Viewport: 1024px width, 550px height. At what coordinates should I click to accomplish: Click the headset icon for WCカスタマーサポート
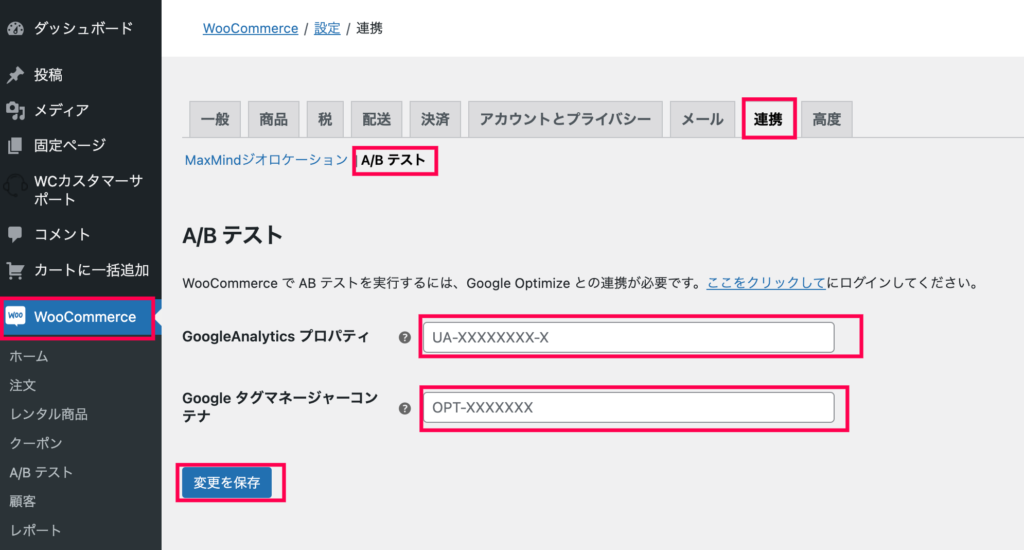coord(16,186)
